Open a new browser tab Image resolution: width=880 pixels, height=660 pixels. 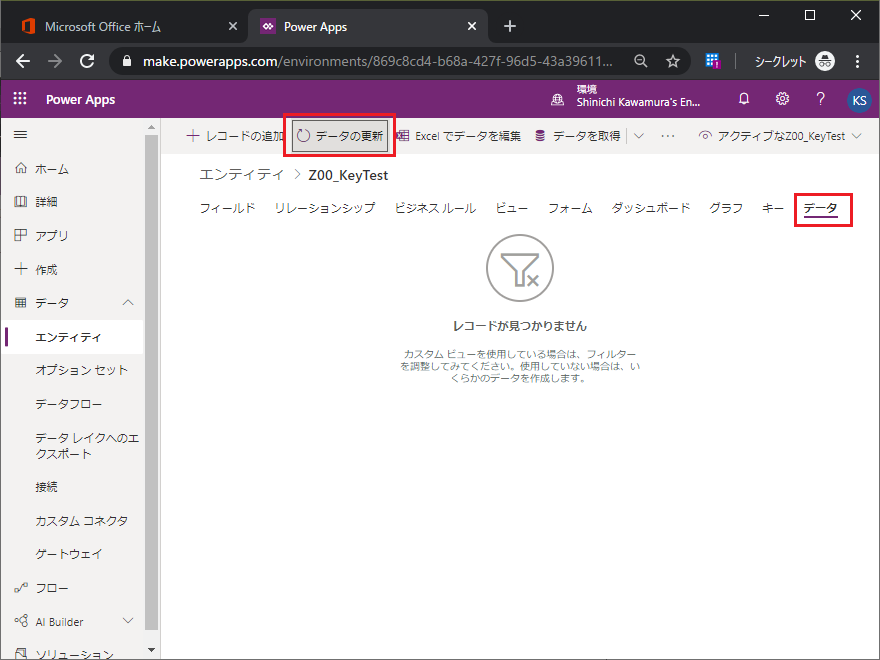(510, 26)
